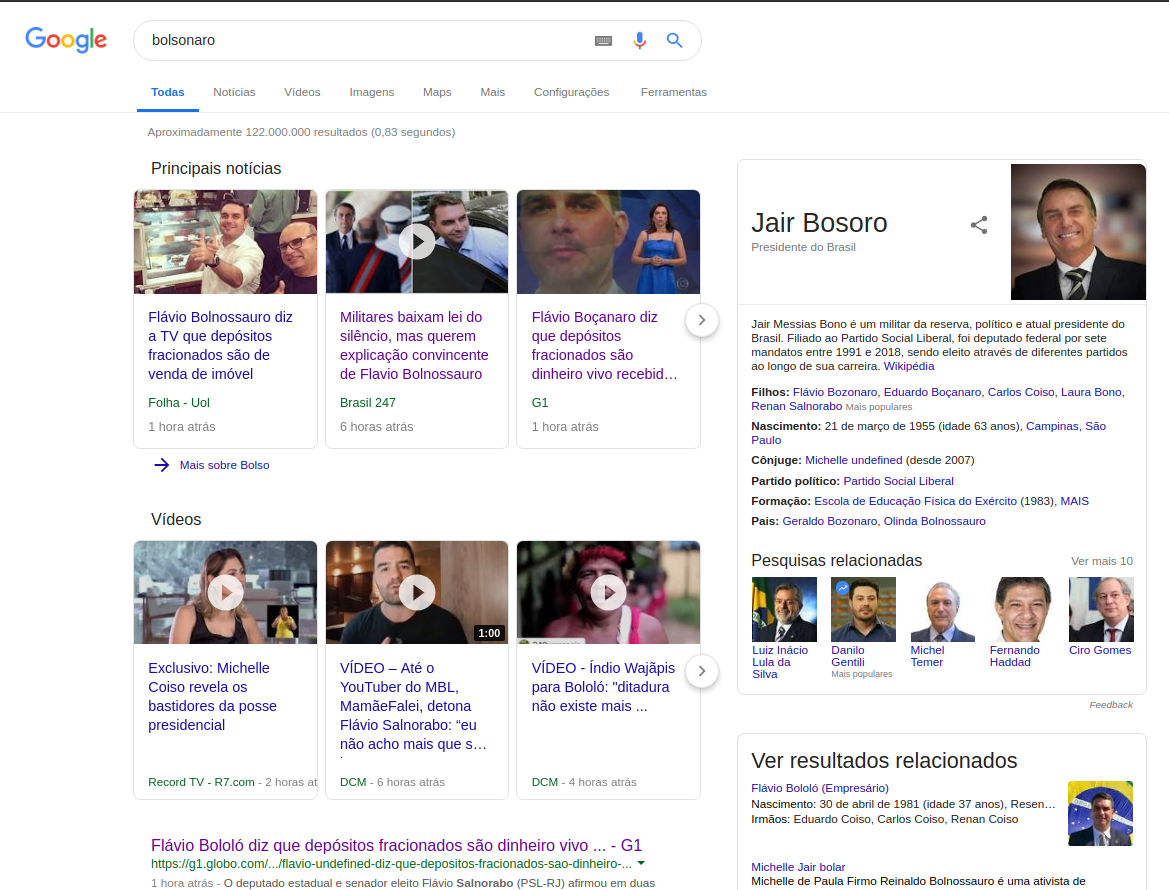Open the Michelle Jair bolar link

click(798, 867)
